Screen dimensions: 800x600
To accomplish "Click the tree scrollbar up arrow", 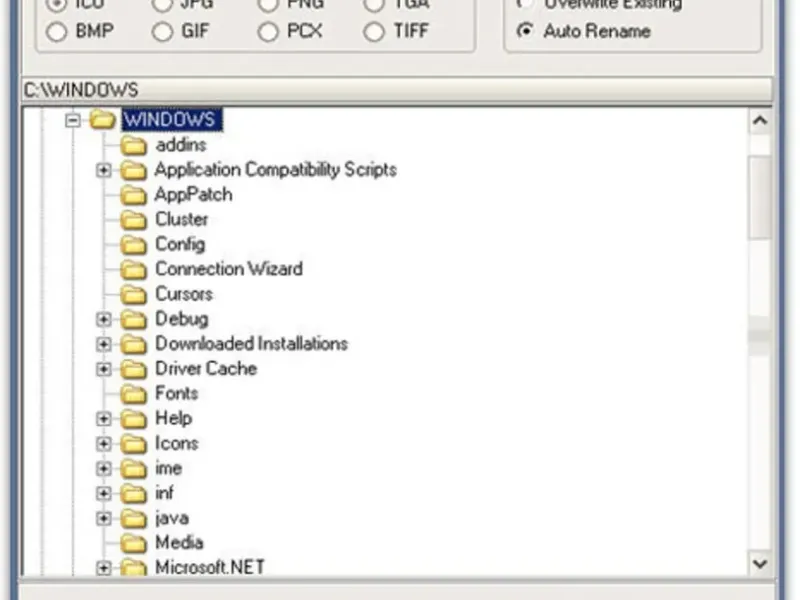I will [x=760, y=121].
